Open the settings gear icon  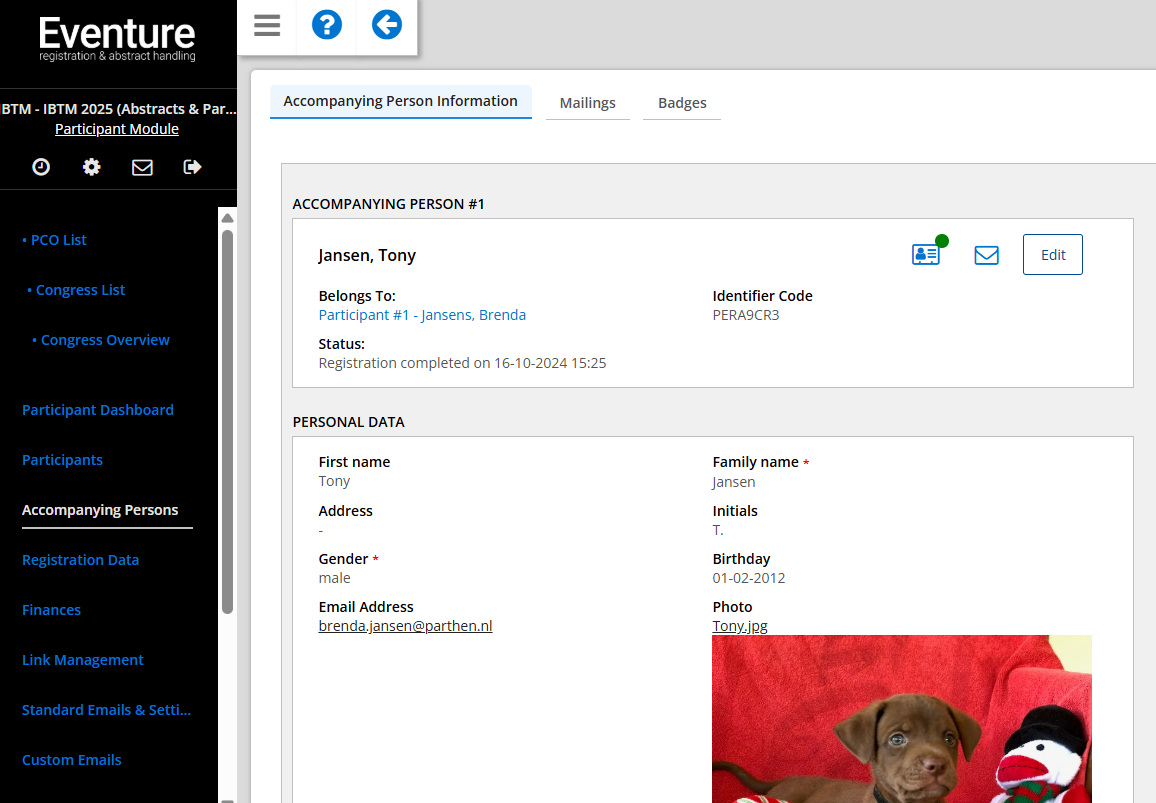pyautogui.click(x=92, y=167)
